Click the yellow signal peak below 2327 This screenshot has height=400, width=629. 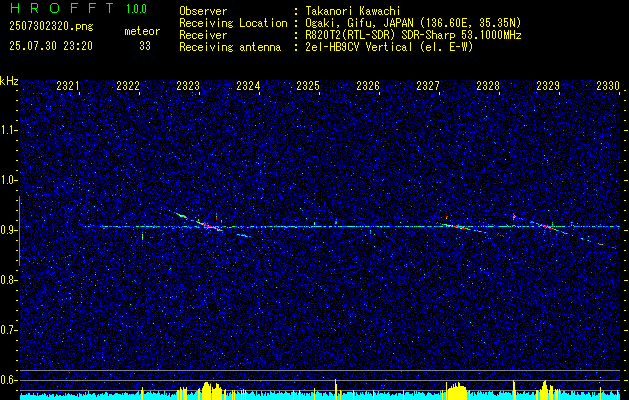(457, 390)
